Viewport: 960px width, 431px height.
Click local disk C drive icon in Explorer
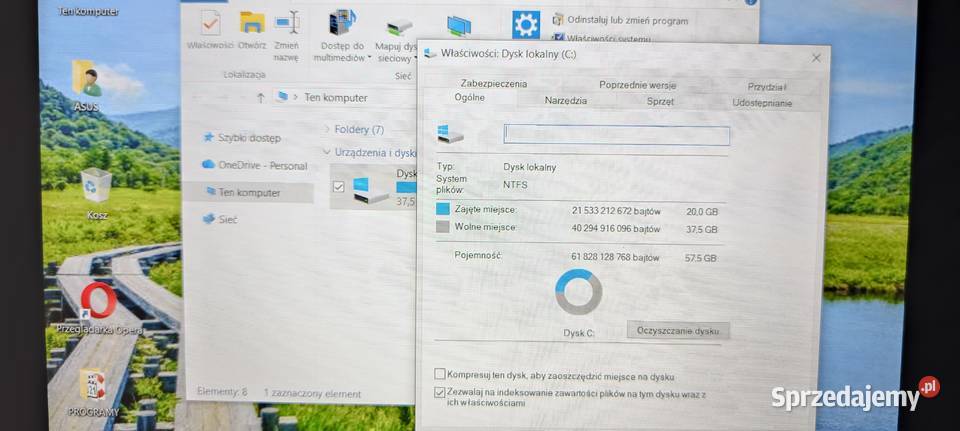click(370, 190)
